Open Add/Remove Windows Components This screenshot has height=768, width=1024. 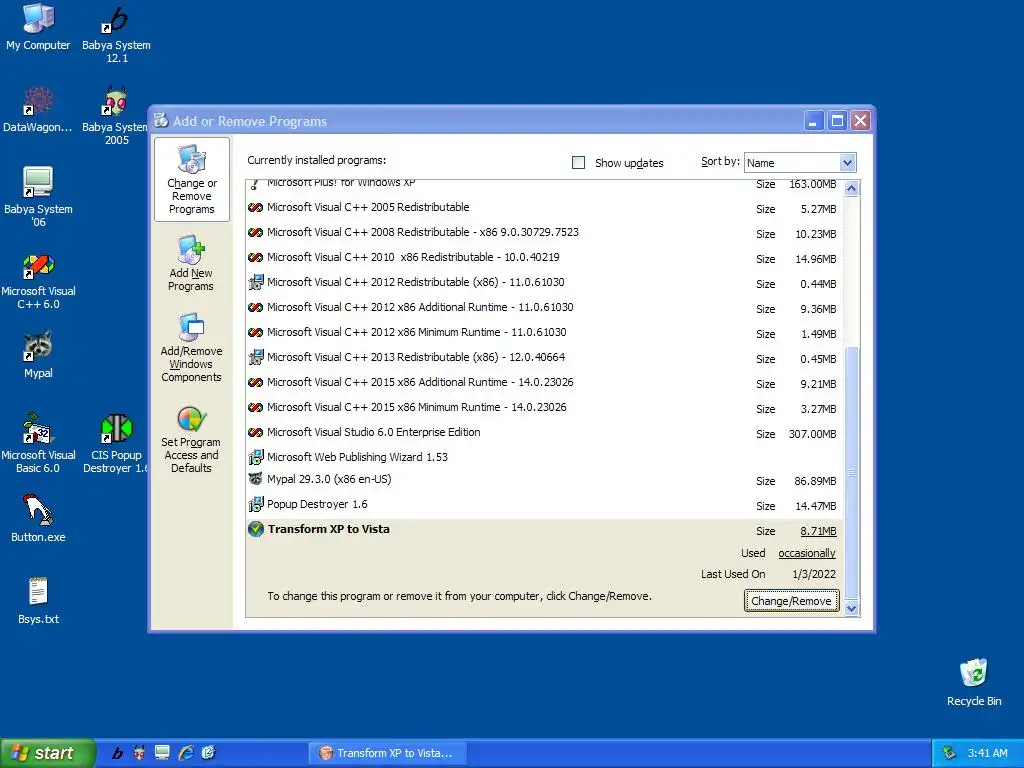[191, 347]
